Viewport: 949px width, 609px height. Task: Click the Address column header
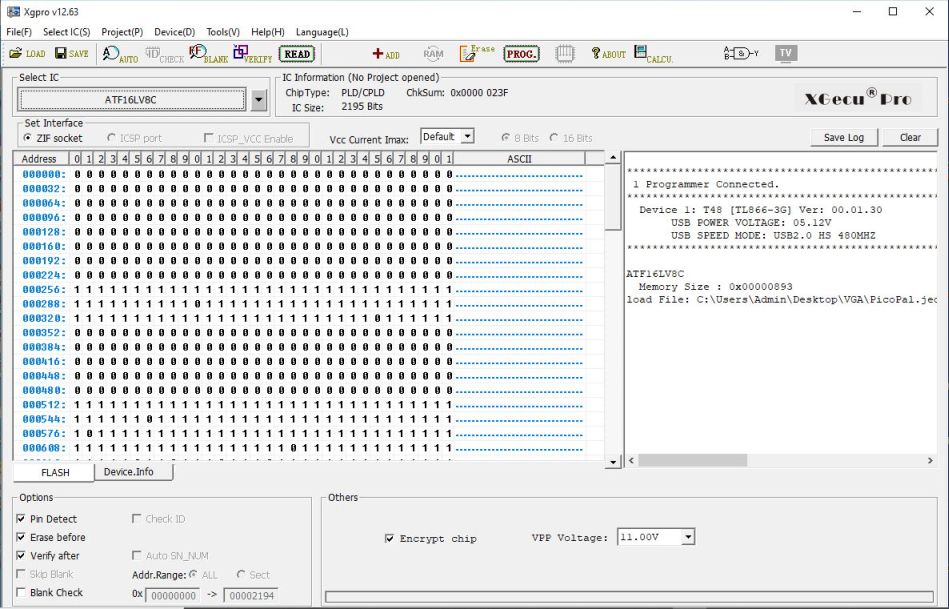click(x=41, y=159)
